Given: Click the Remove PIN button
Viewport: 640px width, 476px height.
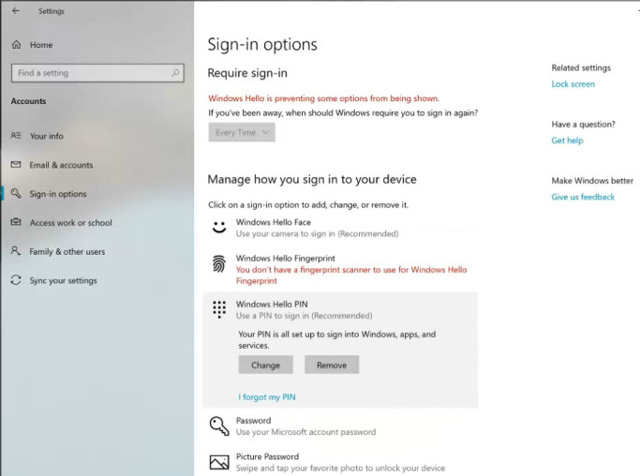Looking at the screenshot, I should (332, 365).
